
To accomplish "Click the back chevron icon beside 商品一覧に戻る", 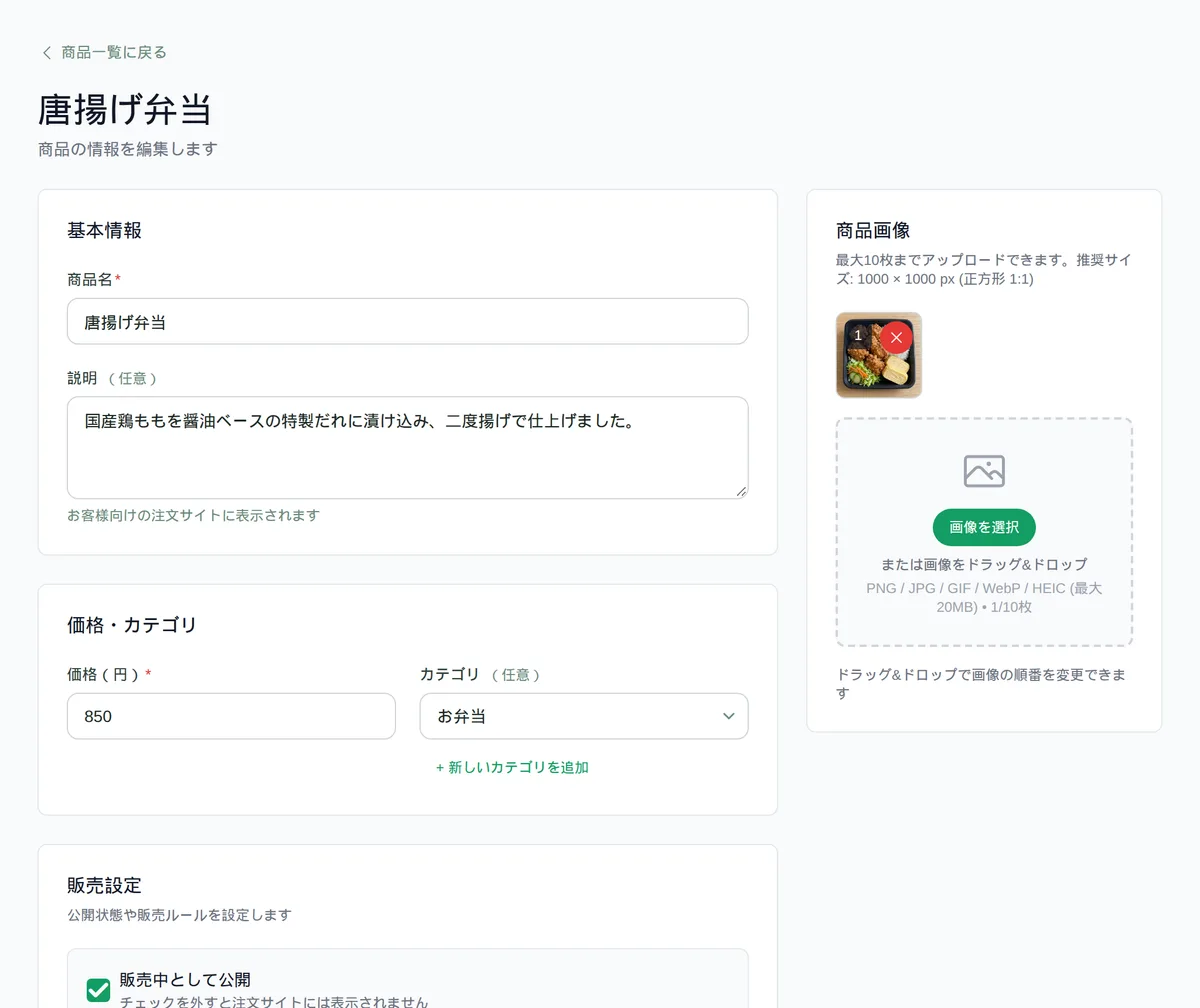I will [46, 53].
